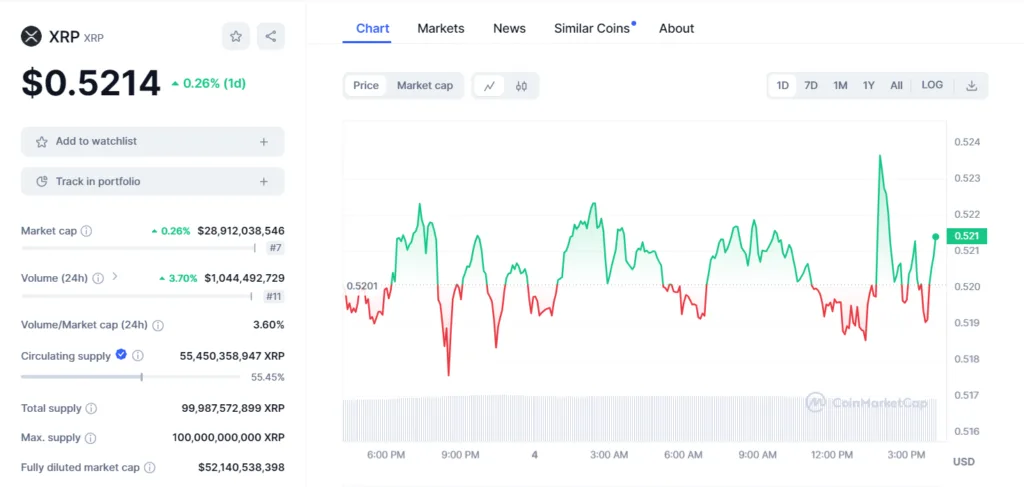
Task: Open the Max. supply info icon
Action: pyautogui.click(x=91, y=438)
